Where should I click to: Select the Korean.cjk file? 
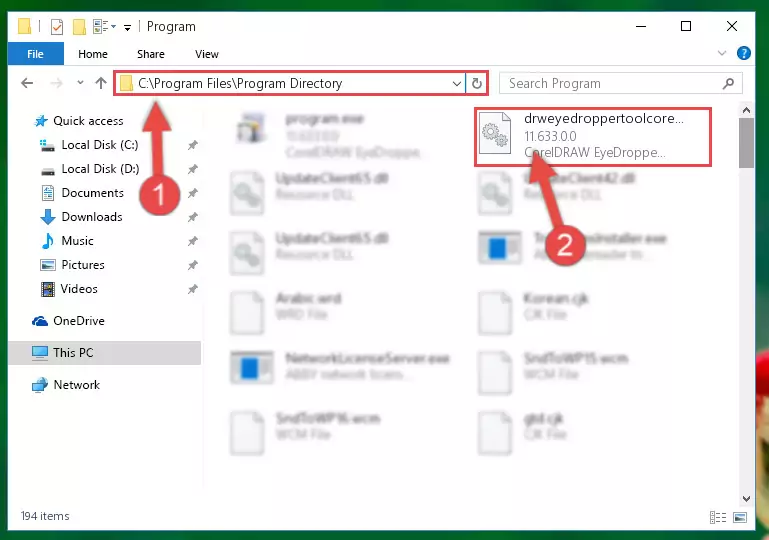(535, 312)
